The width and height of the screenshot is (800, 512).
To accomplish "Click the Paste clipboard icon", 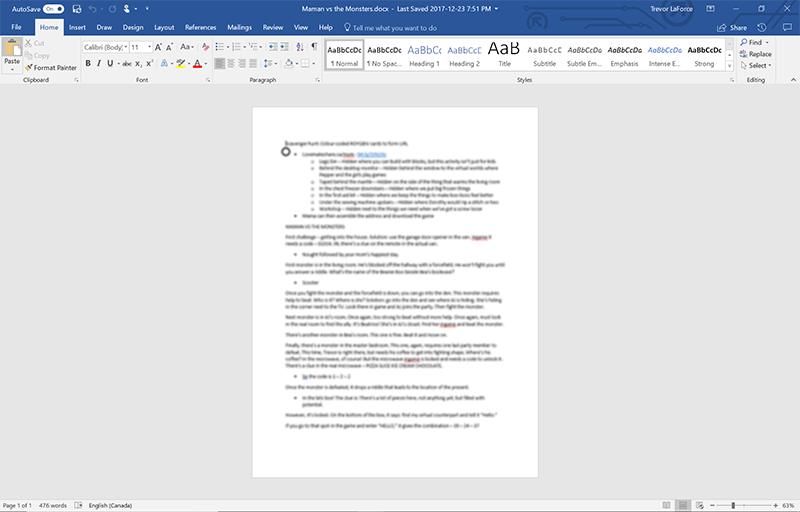I will tap(12, 48).
